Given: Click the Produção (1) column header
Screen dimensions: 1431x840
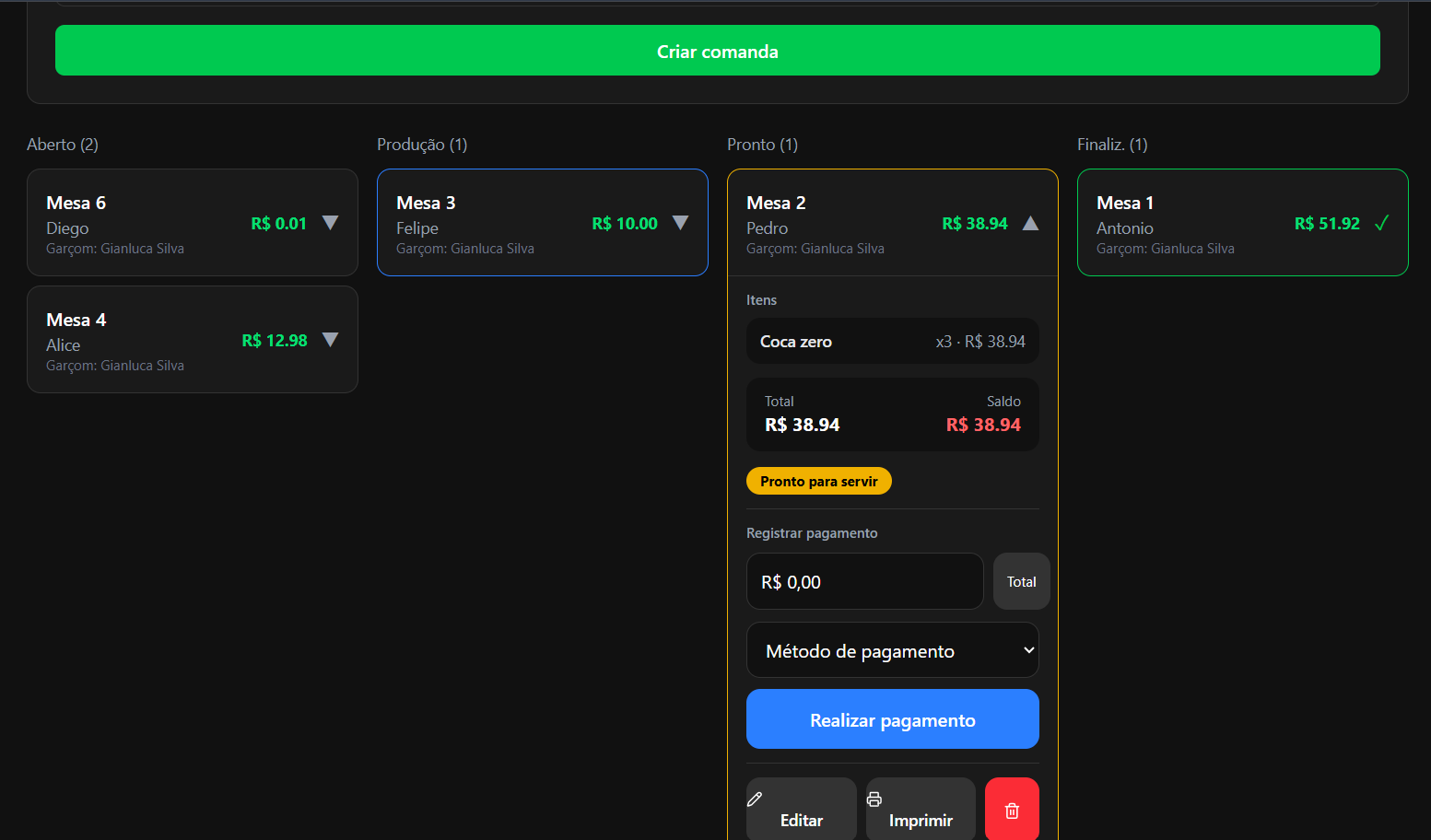Looking at the screenshot, I should 422,145.
